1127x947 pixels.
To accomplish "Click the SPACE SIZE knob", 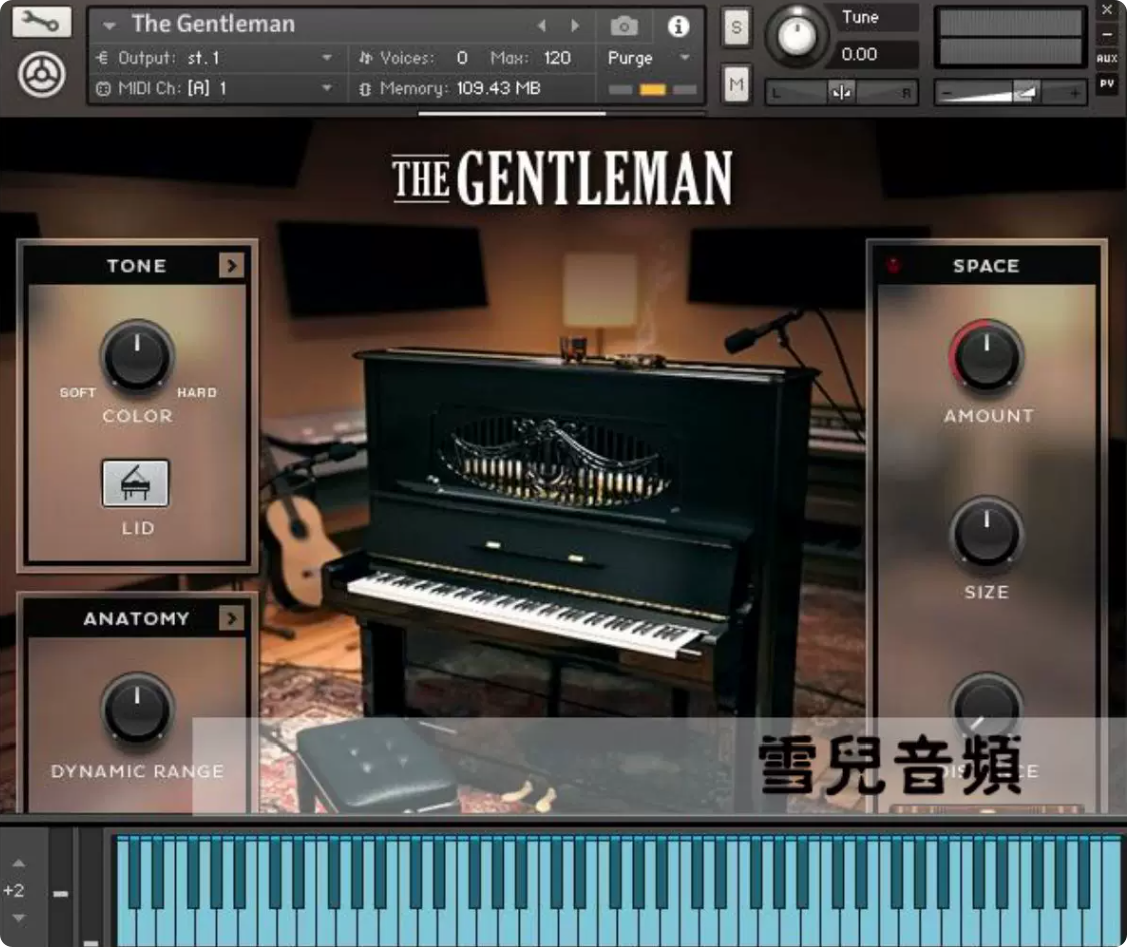I will [x=986, y=532].
